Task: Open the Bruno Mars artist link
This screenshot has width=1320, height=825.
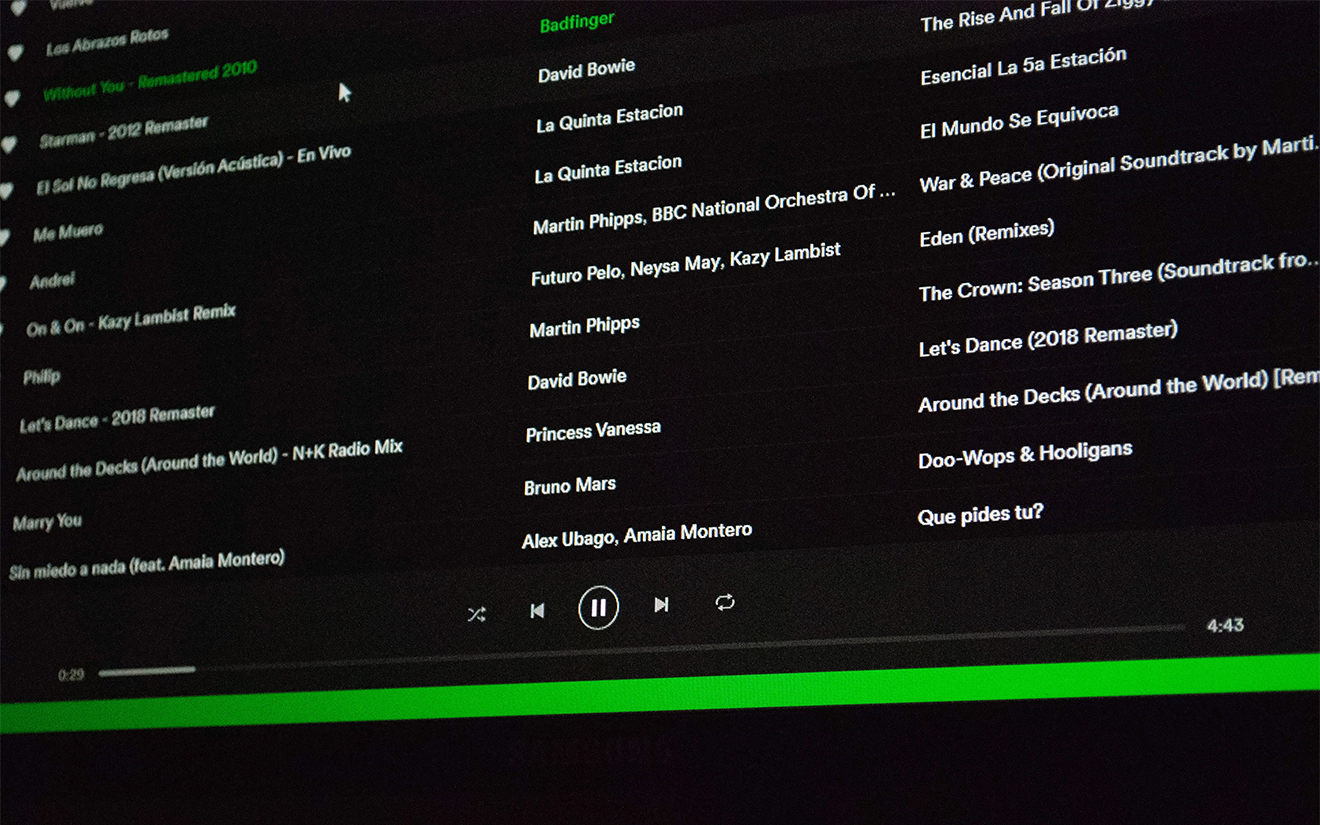Action: coord(570,487)
